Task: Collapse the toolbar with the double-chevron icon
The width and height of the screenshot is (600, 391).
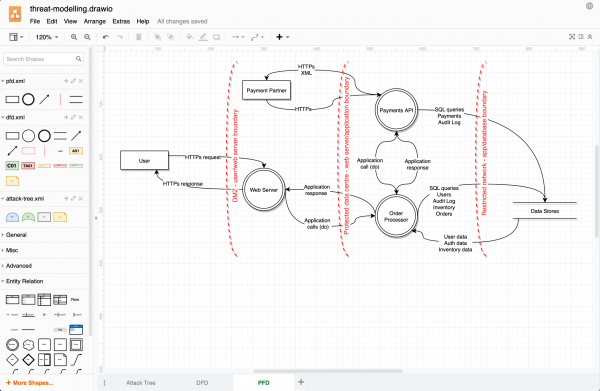Action: pos(590,37)
